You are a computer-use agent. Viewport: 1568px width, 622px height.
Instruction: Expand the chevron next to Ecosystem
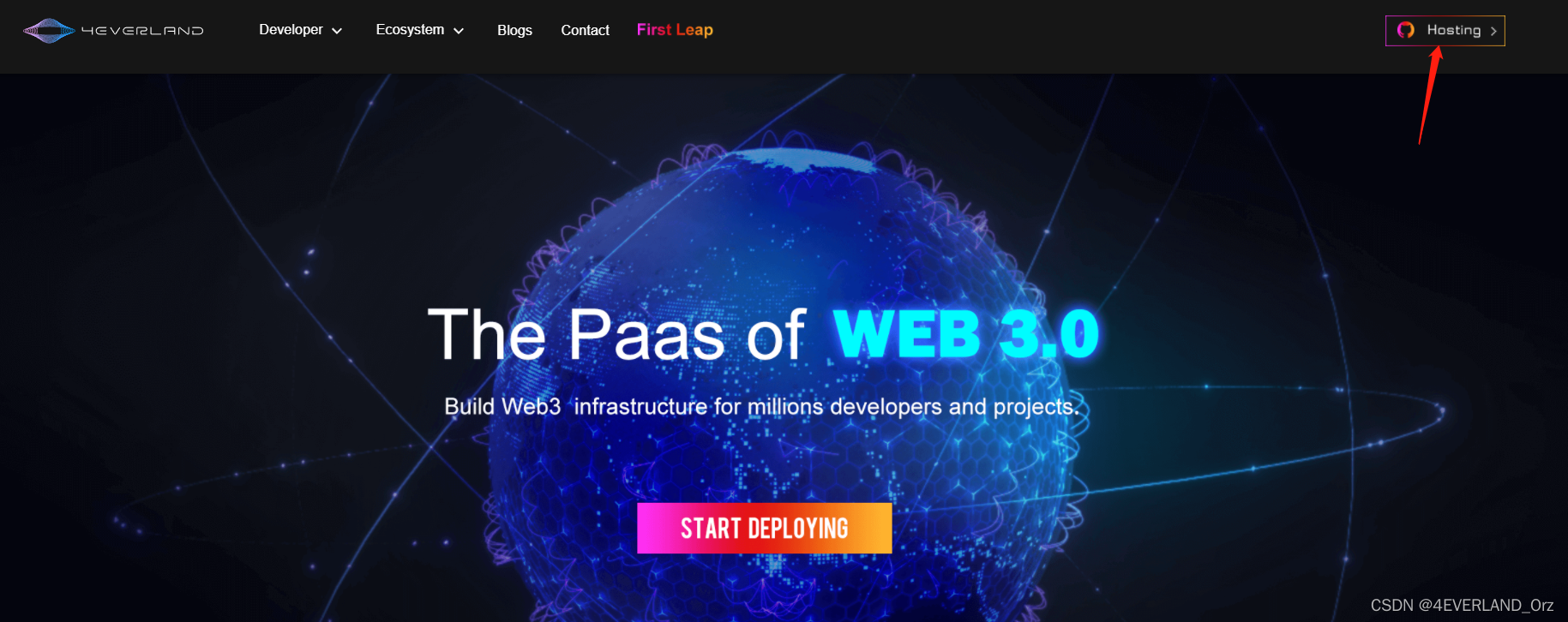point(459,31)
